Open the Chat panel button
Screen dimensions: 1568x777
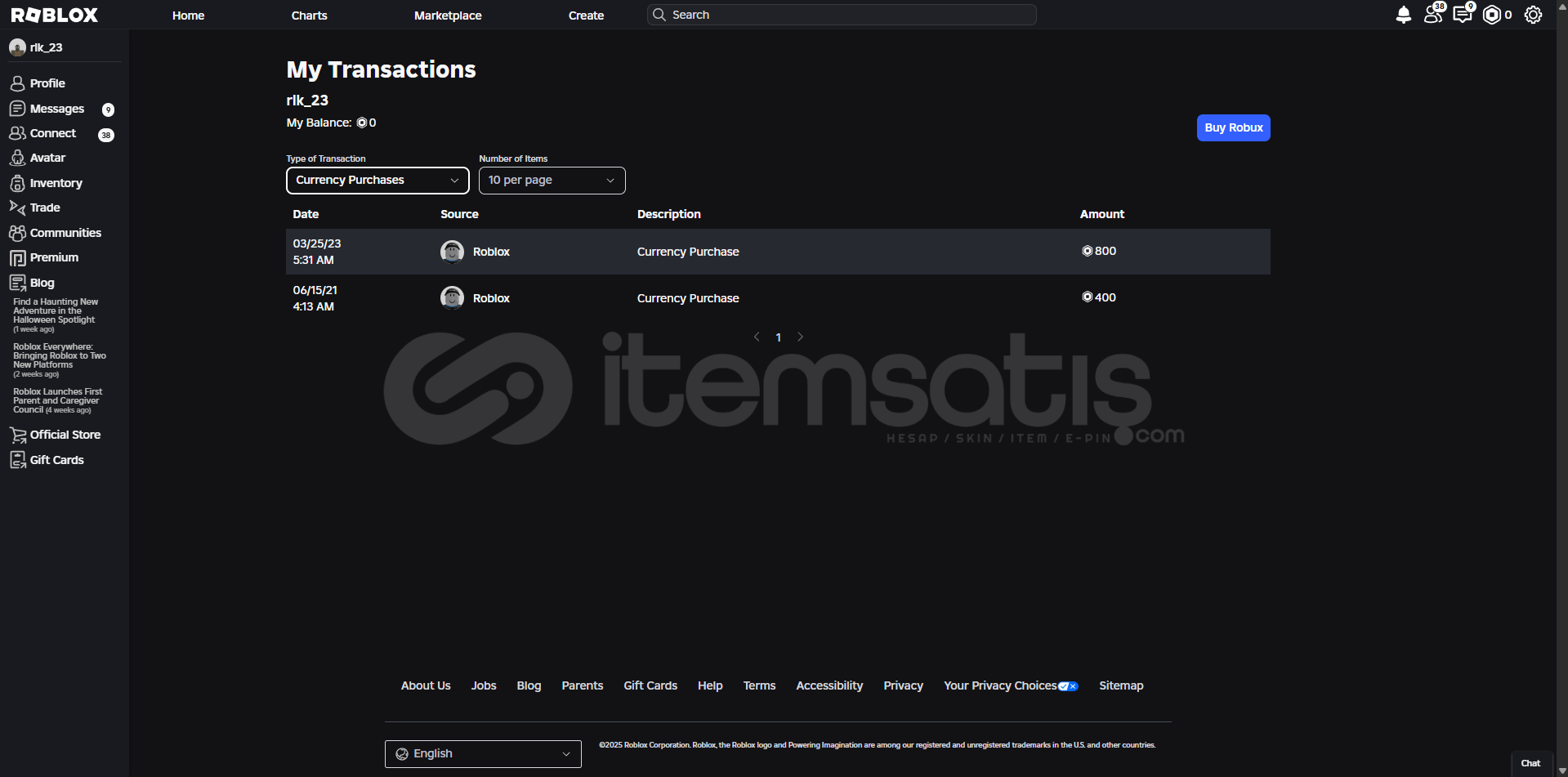tap(1530, 763)
